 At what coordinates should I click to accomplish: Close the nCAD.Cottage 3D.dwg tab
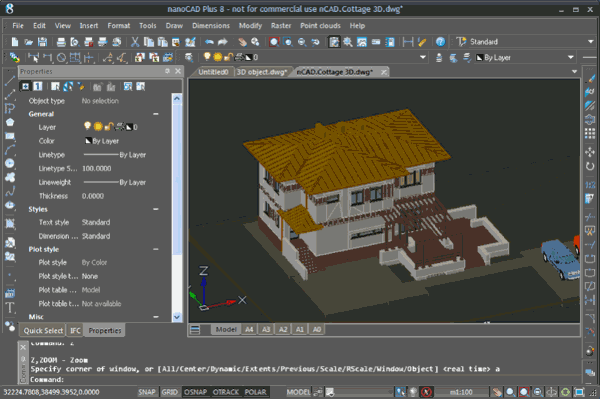click(384, 72)
